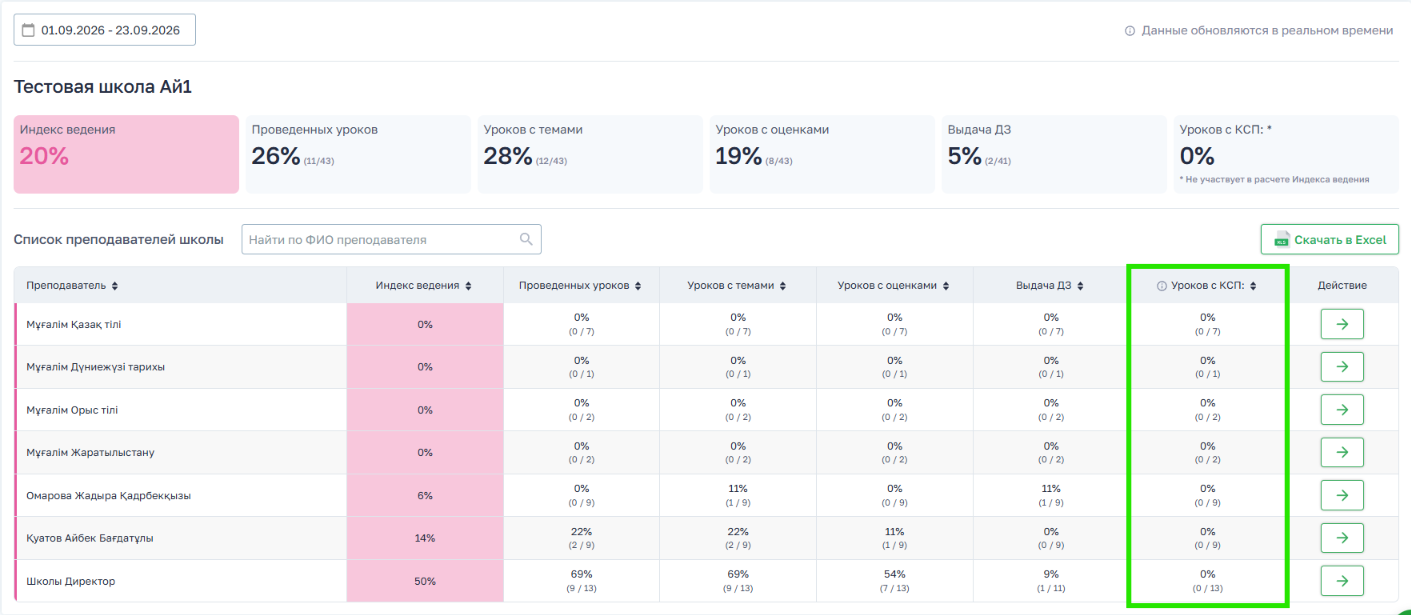Click the Список преподавателей школы label
The image size is (1411, 615).
[x=119, y=239]
